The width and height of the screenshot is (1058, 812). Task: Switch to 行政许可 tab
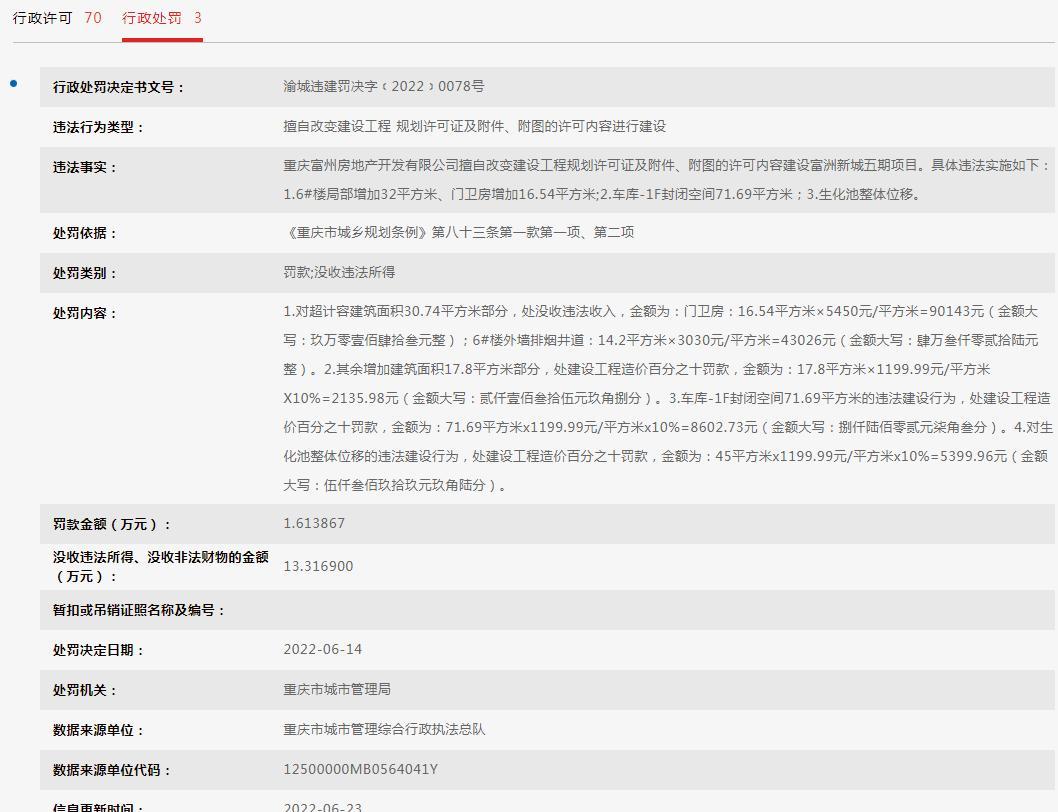(x=57, y=18)
